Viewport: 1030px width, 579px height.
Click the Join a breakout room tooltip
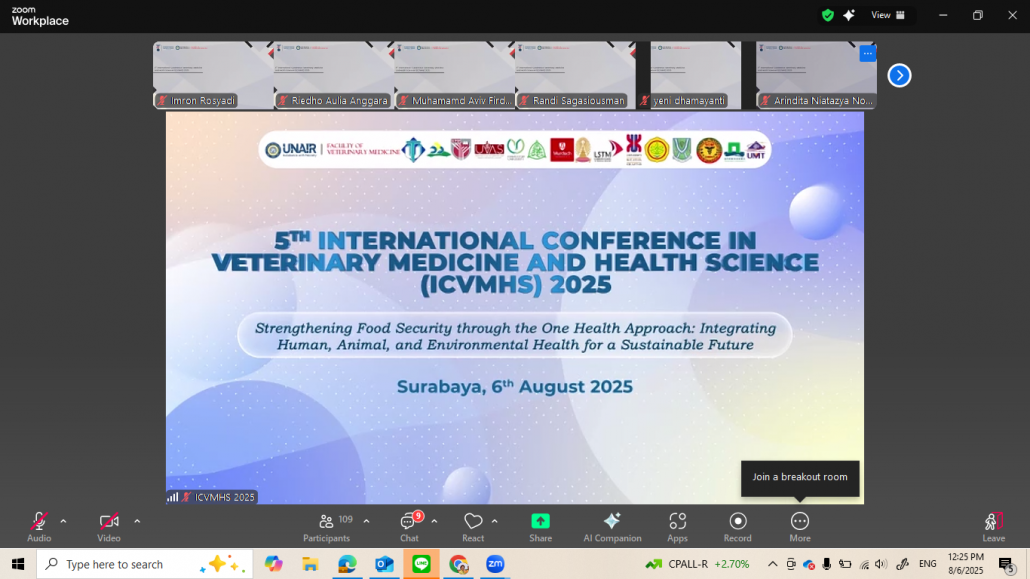coord(800,477)
